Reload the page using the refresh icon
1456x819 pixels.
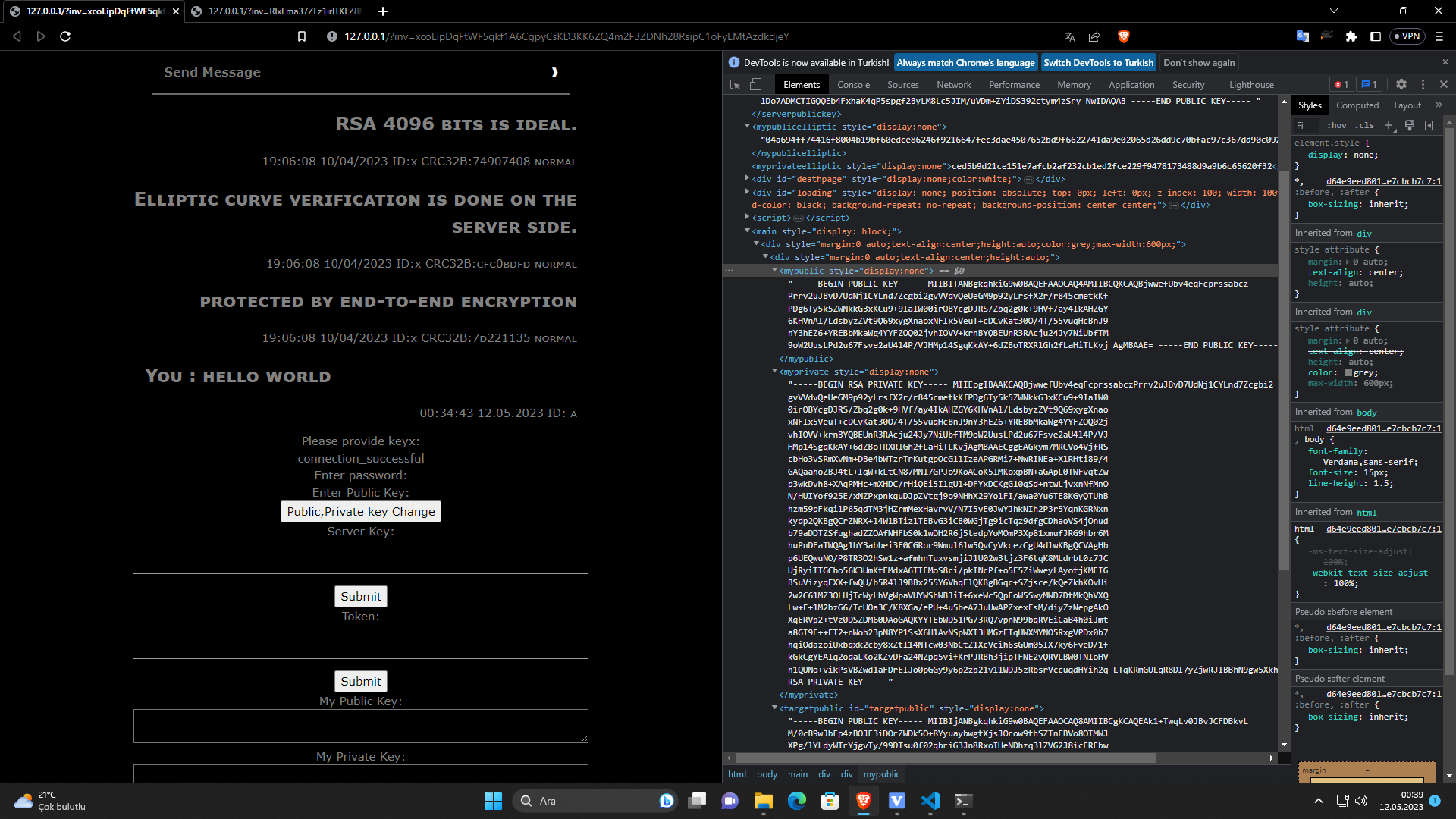[65, 36]
